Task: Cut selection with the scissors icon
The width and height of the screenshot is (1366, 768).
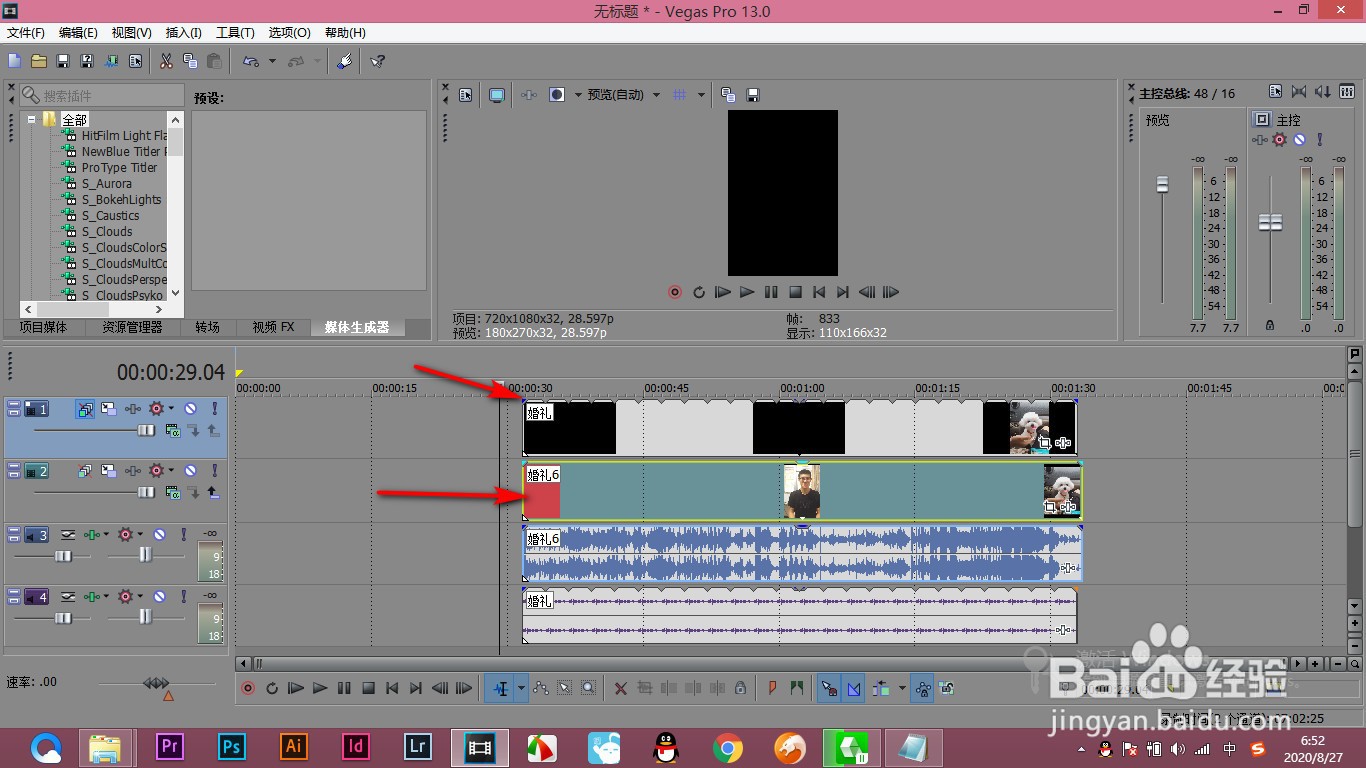Action: click(166, 61)
